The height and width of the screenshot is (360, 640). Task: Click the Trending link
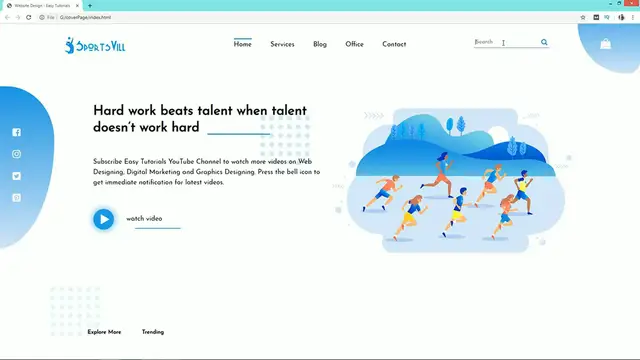point(153,332)
